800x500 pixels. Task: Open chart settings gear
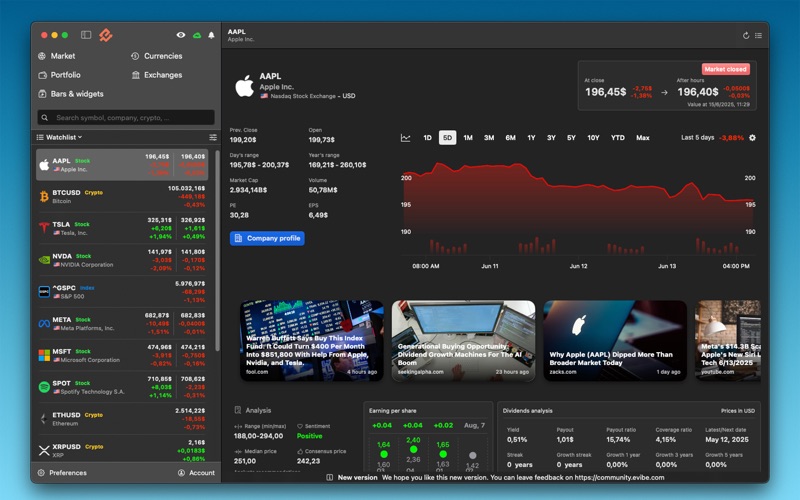[x=752, y=138]
